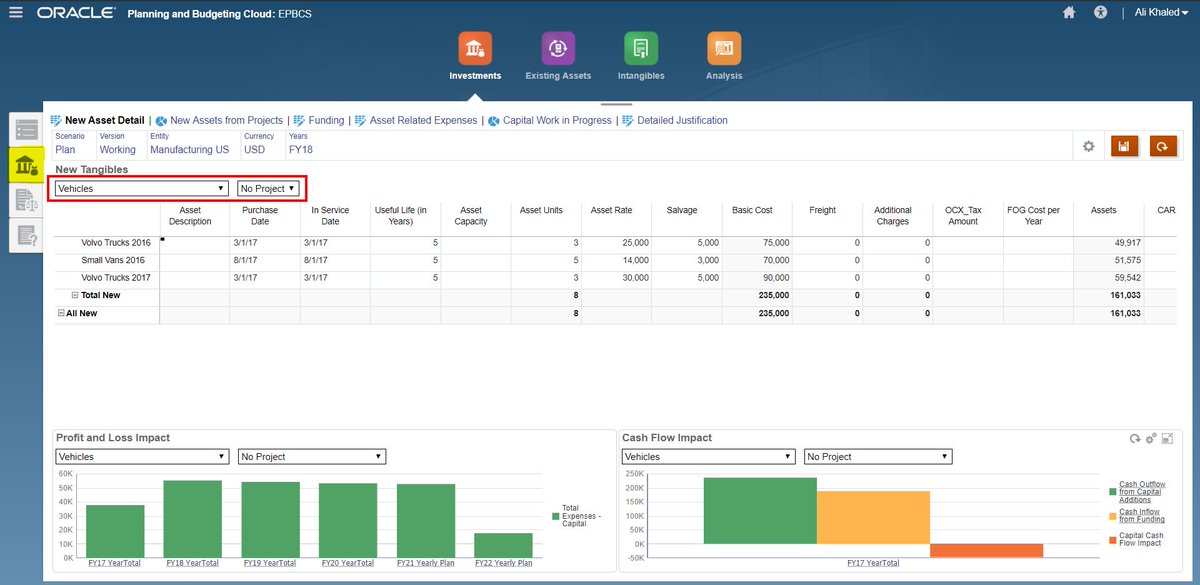This screenshot has height=585, width=1200.
Task: Open the Investments cluster icon
Action: 475,48
